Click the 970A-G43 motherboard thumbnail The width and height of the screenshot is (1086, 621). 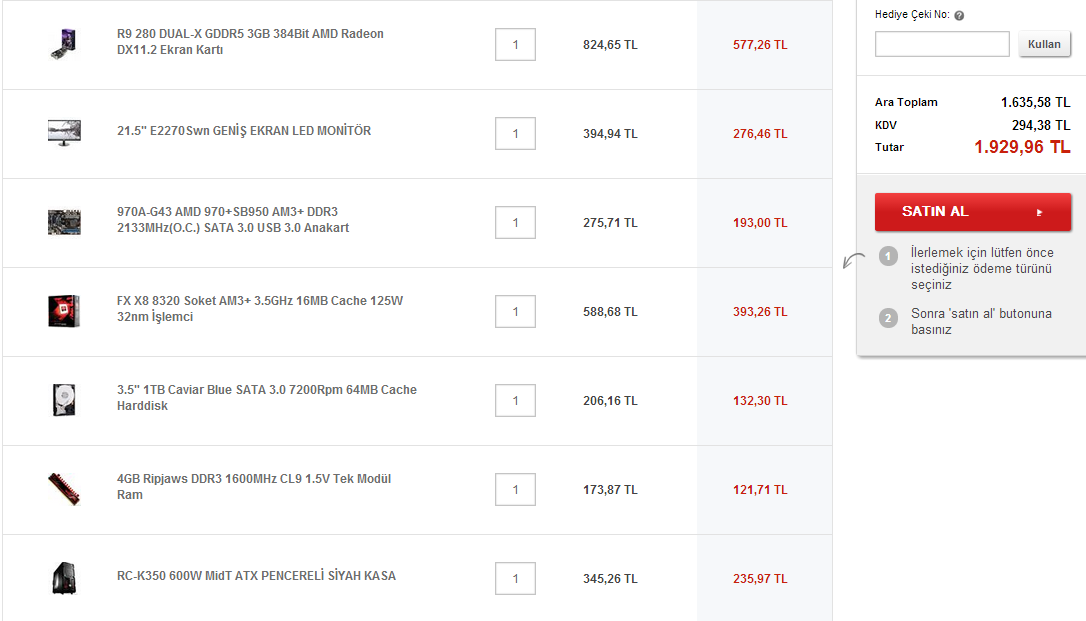(63, 222)
